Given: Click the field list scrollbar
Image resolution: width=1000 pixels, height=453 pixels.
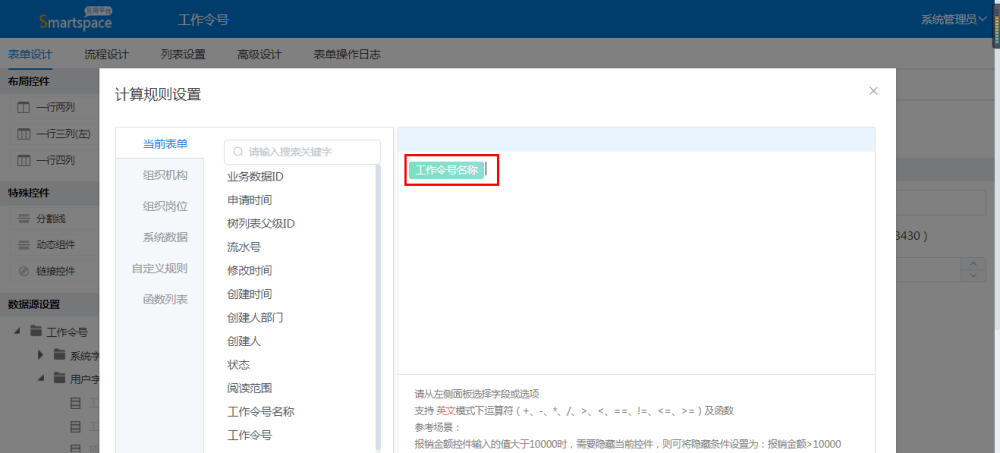Looking at the screenshot, I should click(378, 300).
